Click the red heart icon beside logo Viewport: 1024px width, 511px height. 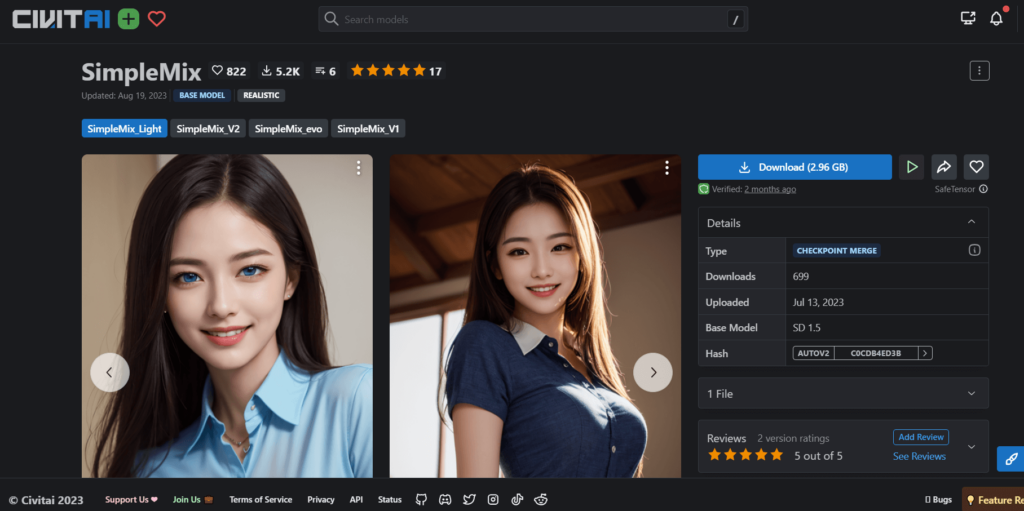tap(157, 19)
